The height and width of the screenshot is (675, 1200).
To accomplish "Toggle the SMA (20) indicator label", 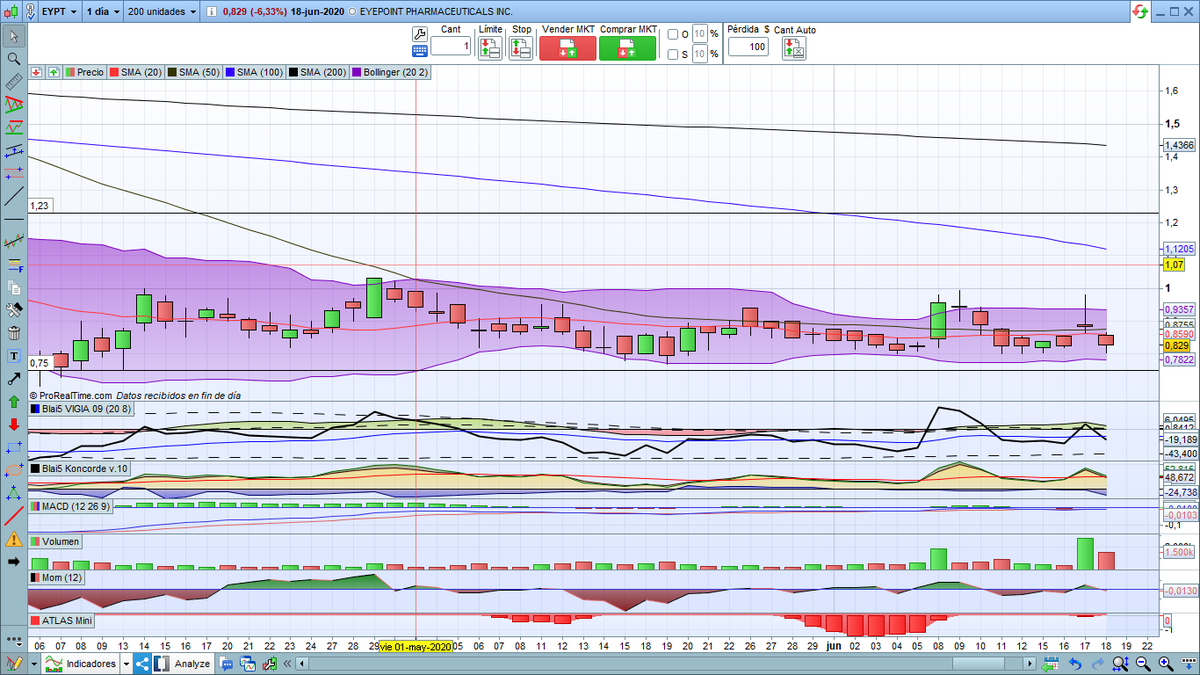I will point(135,72).
